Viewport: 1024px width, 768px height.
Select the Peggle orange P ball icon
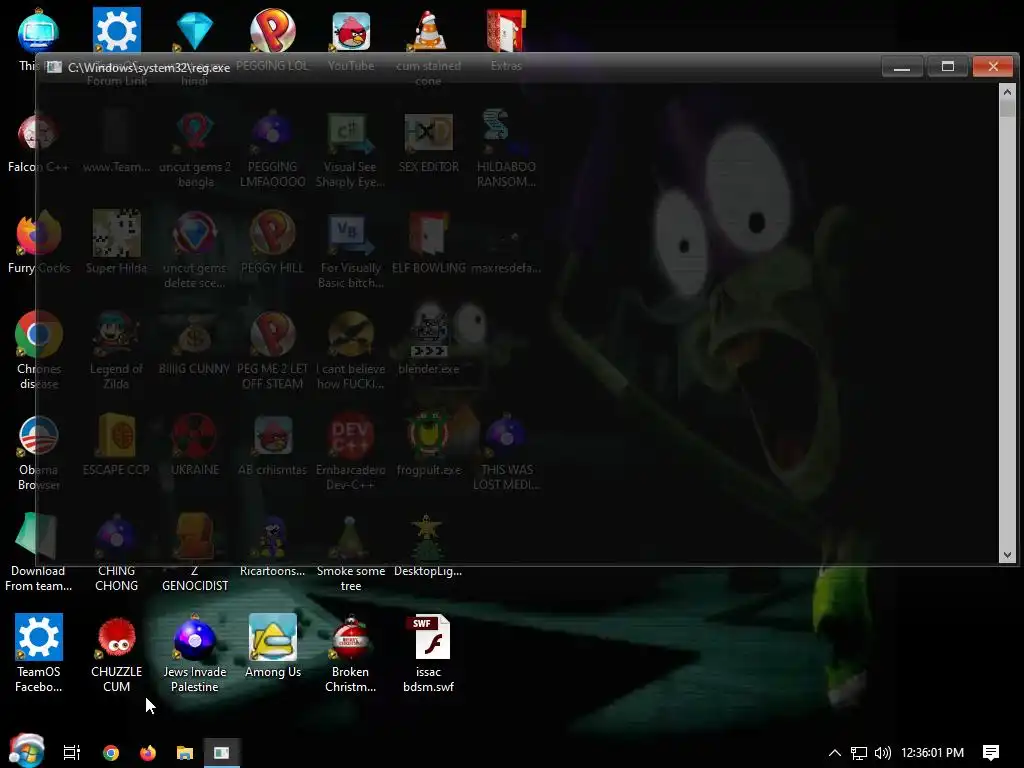272,30
